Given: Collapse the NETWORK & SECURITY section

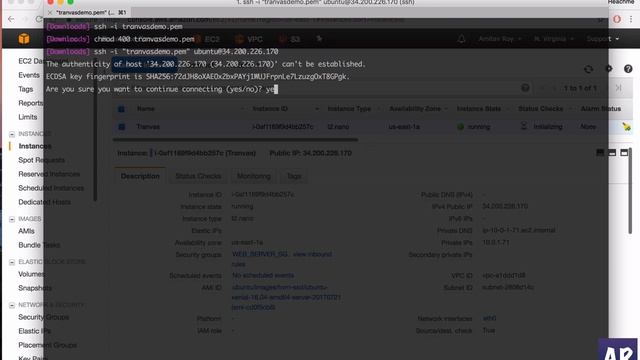Looking at the screenshot, I should (12, 305).
